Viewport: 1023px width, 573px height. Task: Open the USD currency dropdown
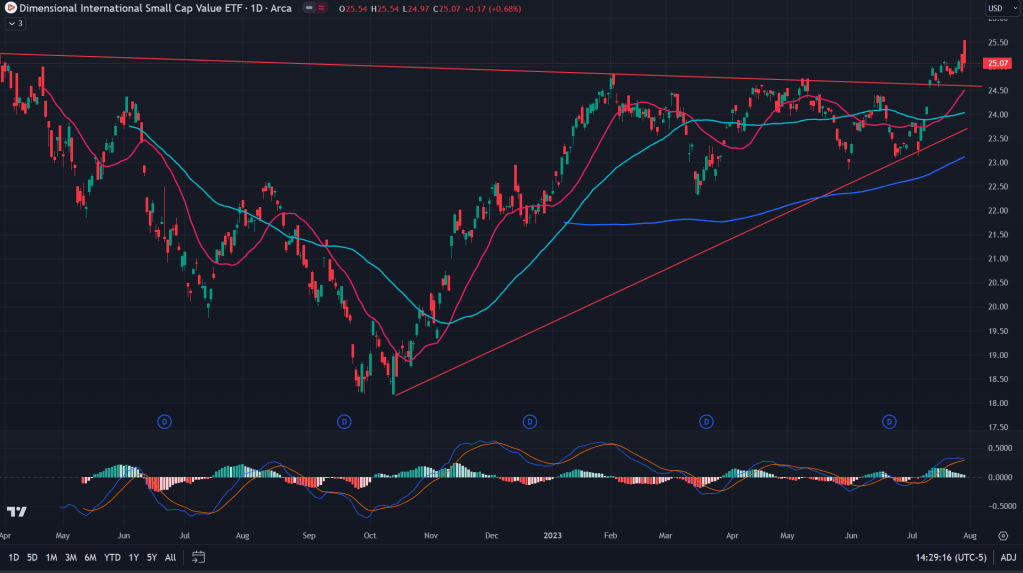(x=998, y=9)
